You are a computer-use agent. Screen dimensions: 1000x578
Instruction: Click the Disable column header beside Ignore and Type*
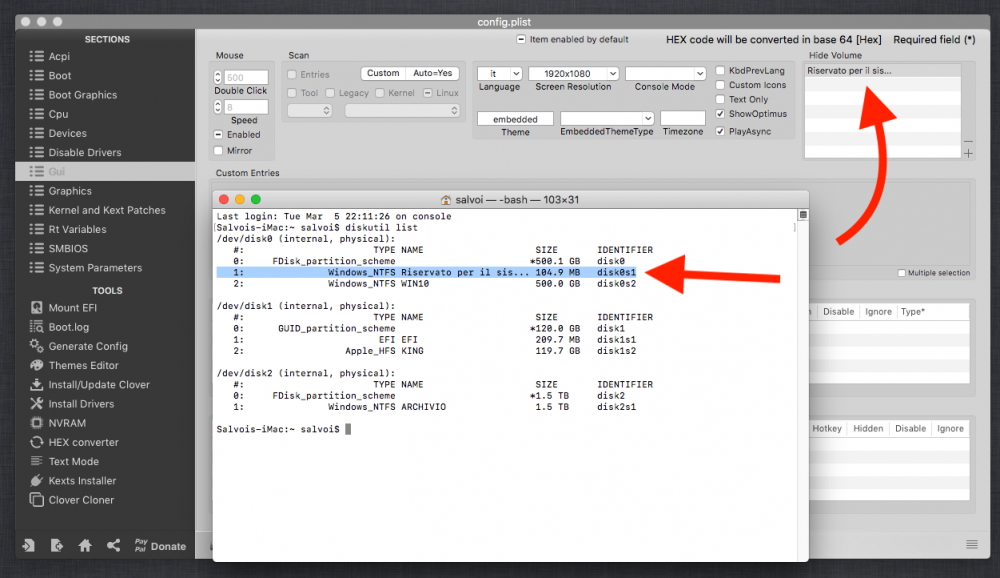click(838, 311)
